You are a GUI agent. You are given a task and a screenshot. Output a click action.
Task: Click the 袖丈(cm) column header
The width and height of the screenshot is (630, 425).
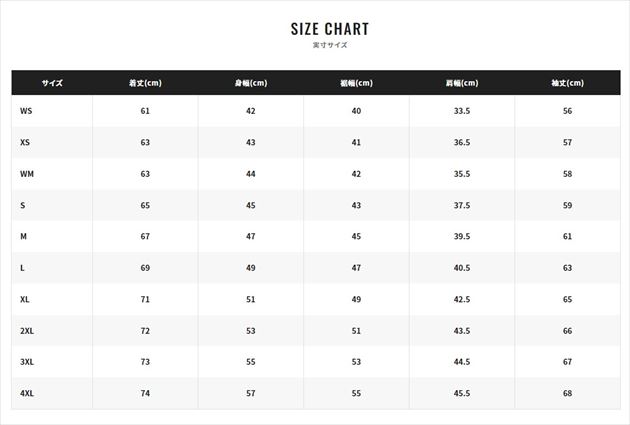pos(567,83)
